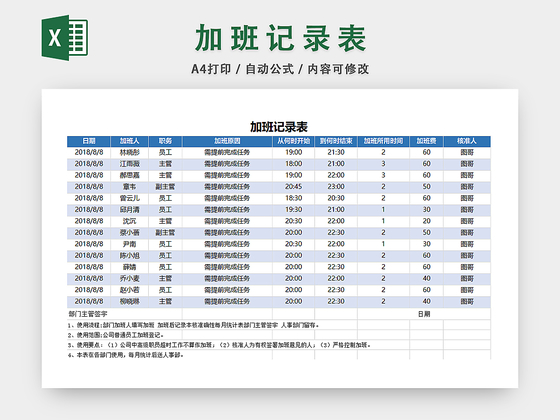Screen dimensions: 560x420
Task: Click the 18:30 start time in 曾云儿's row
Action: [294, 198]
